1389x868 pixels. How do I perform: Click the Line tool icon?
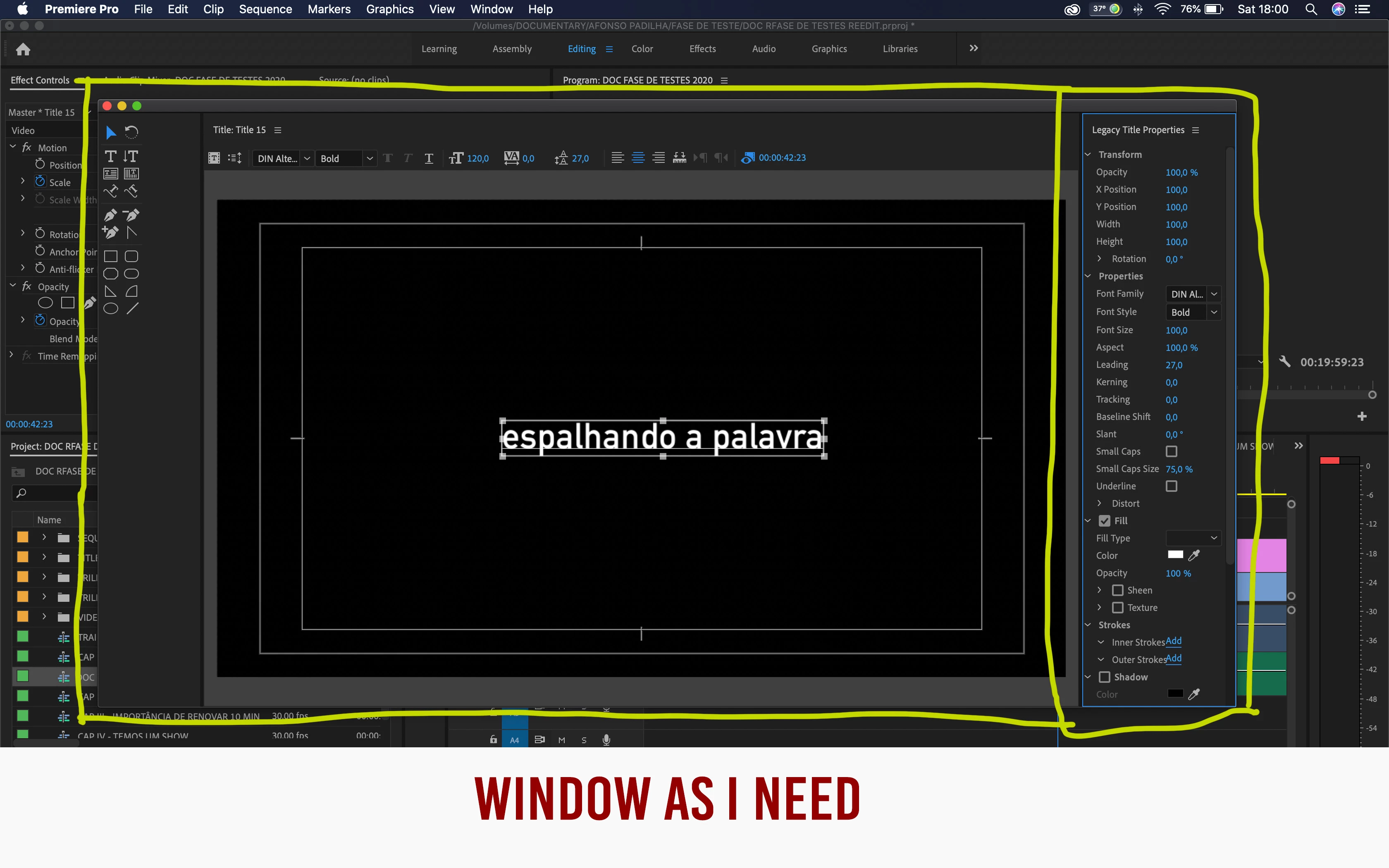coord(132,309)
